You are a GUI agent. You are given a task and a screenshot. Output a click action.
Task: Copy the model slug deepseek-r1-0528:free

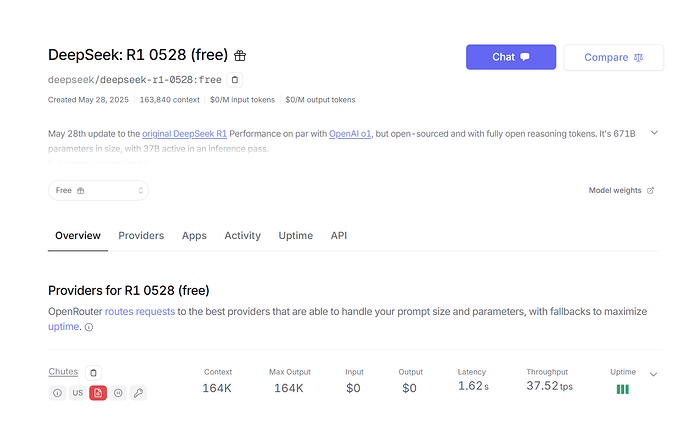click(x=235, y=80)
